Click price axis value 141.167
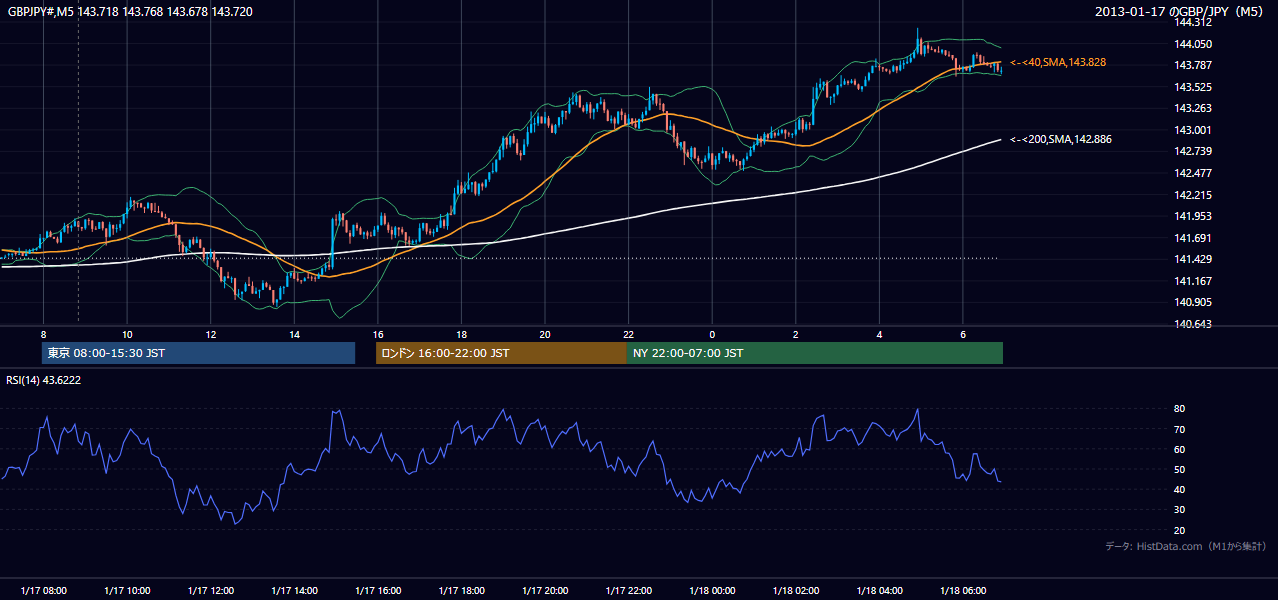This screenshot has width=1278, height=600. click(1192, 281)
